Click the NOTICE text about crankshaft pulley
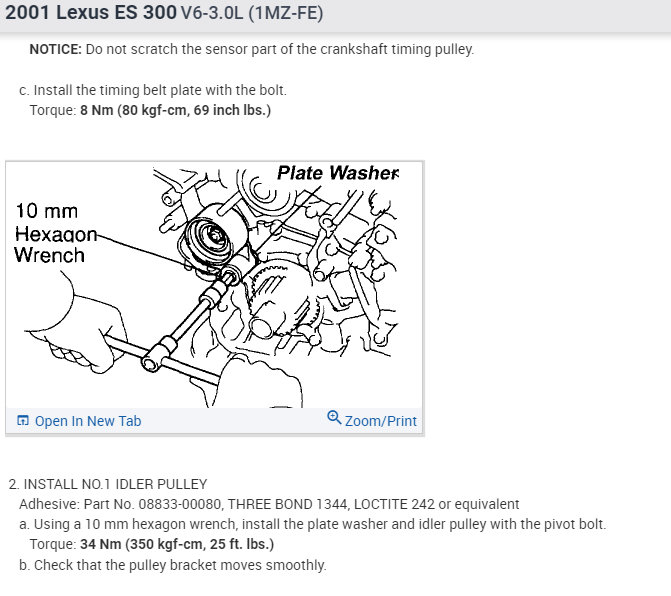The image size is (671, 596). [252, 49]
